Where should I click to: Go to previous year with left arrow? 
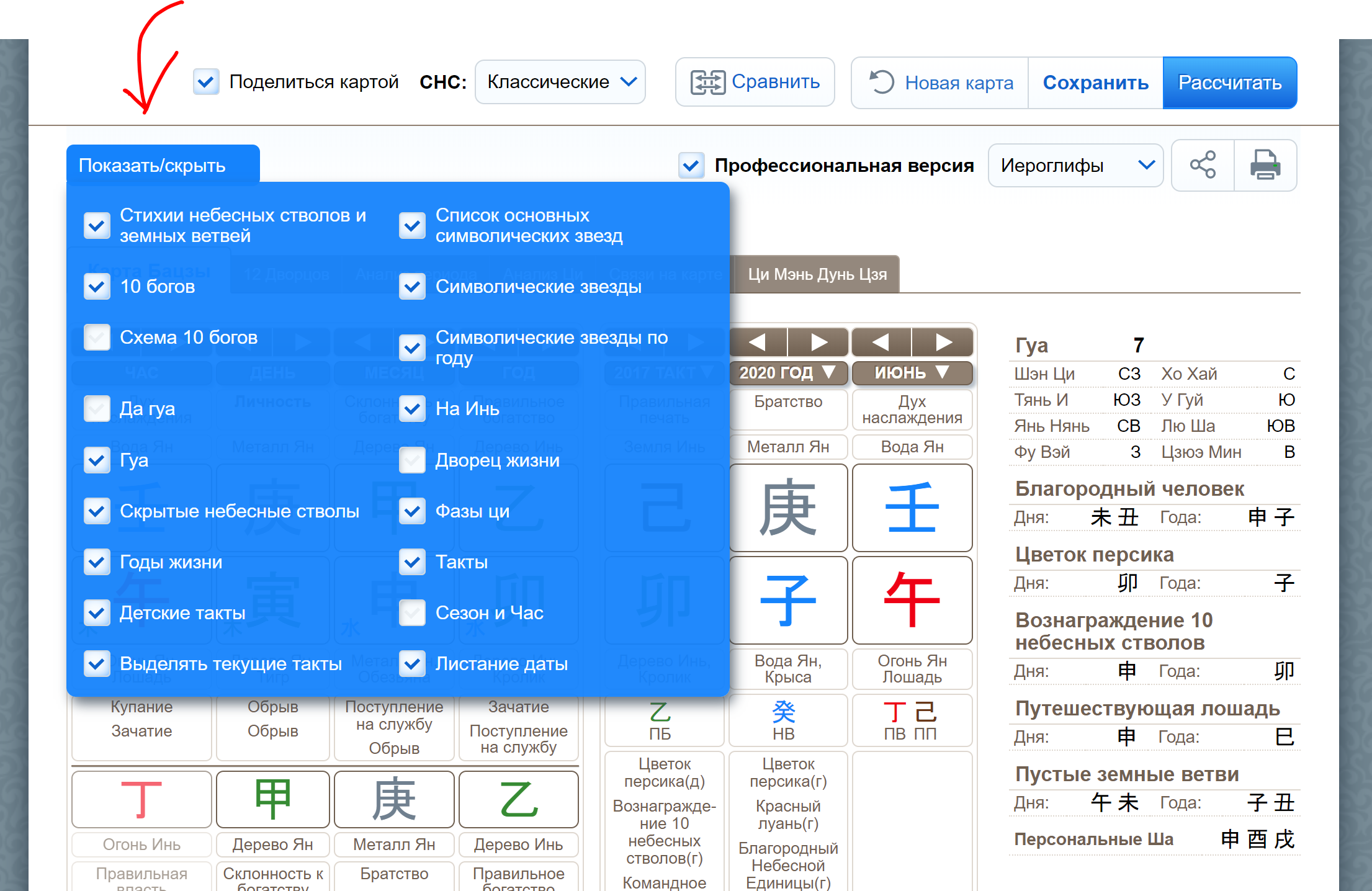click(x=758, y=342)
